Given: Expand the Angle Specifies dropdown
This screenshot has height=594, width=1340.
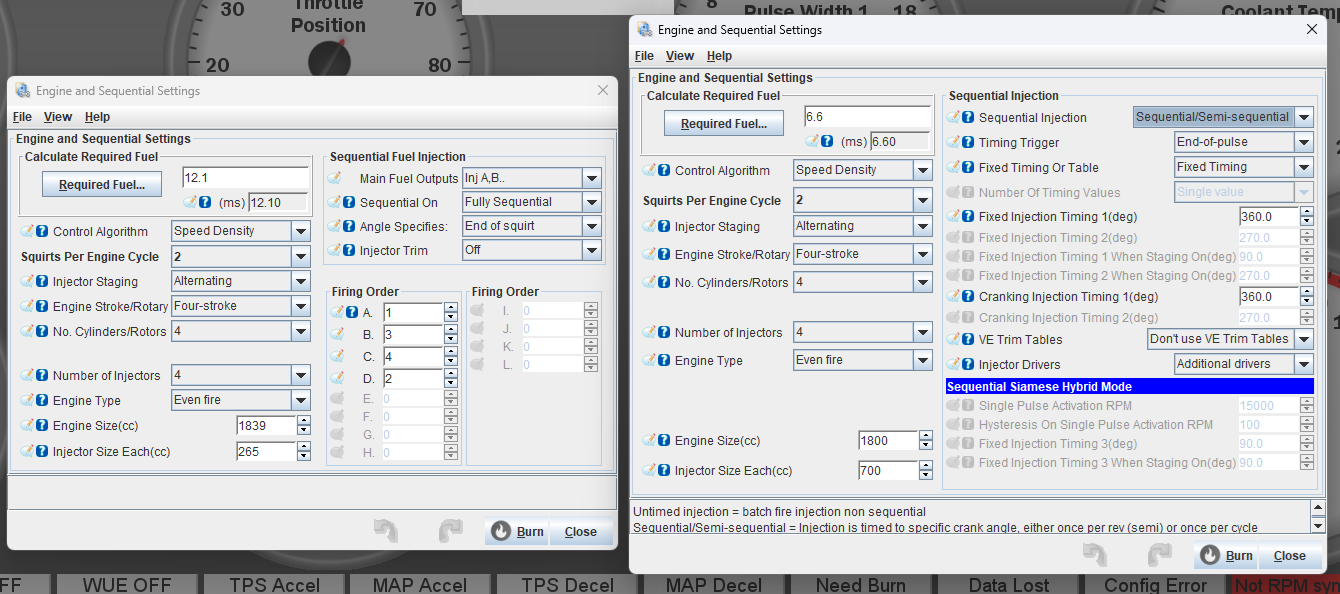Looking at the screenshot, I should pyautogui.click(x=592, y=226).
